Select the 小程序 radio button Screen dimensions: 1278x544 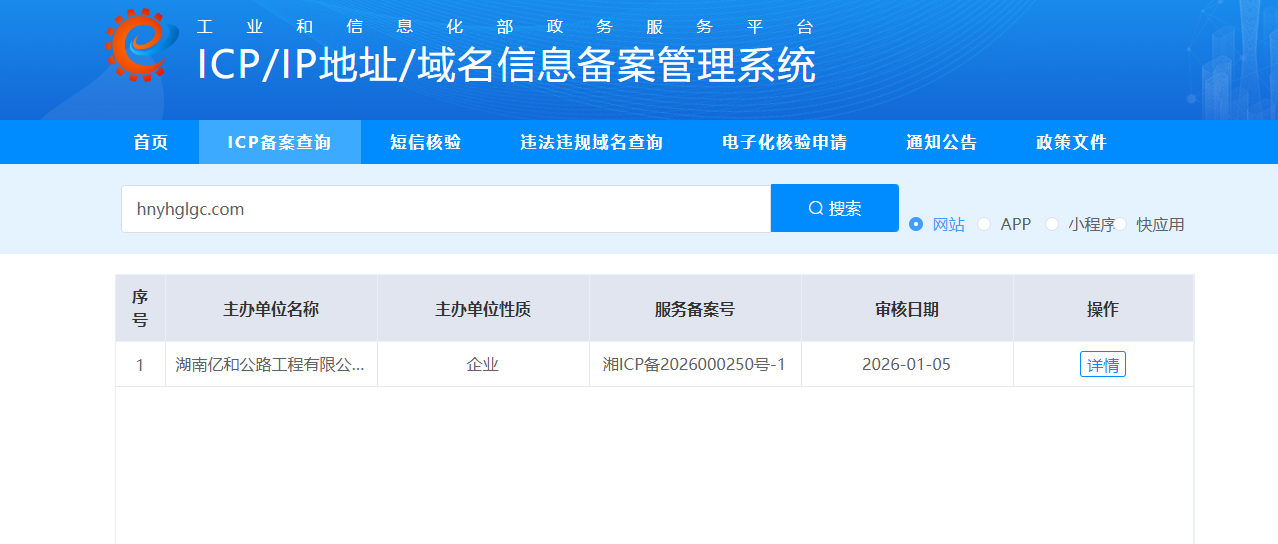[x=1052, y=224]
